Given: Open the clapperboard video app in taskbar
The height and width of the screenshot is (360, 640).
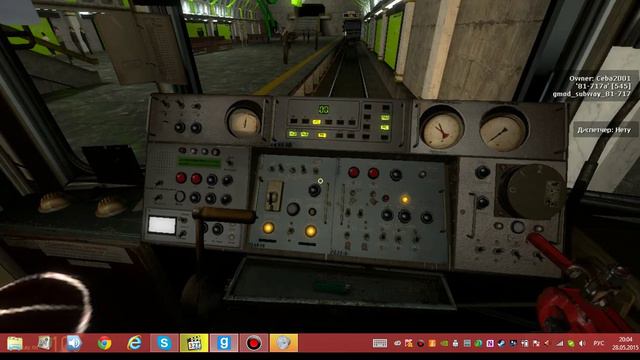Looking at the screenshot, I should tap(194, 343).
